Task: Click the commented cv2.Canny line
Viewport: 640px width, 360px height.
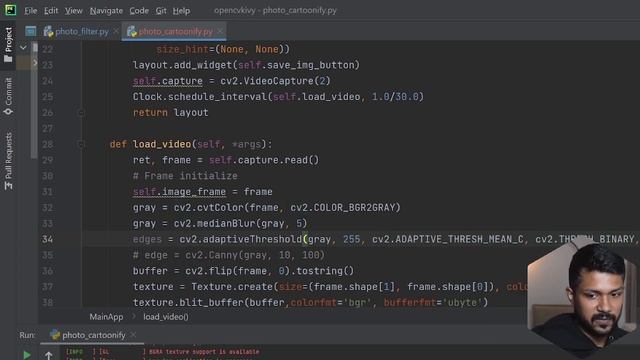Action: pos(229,256)
